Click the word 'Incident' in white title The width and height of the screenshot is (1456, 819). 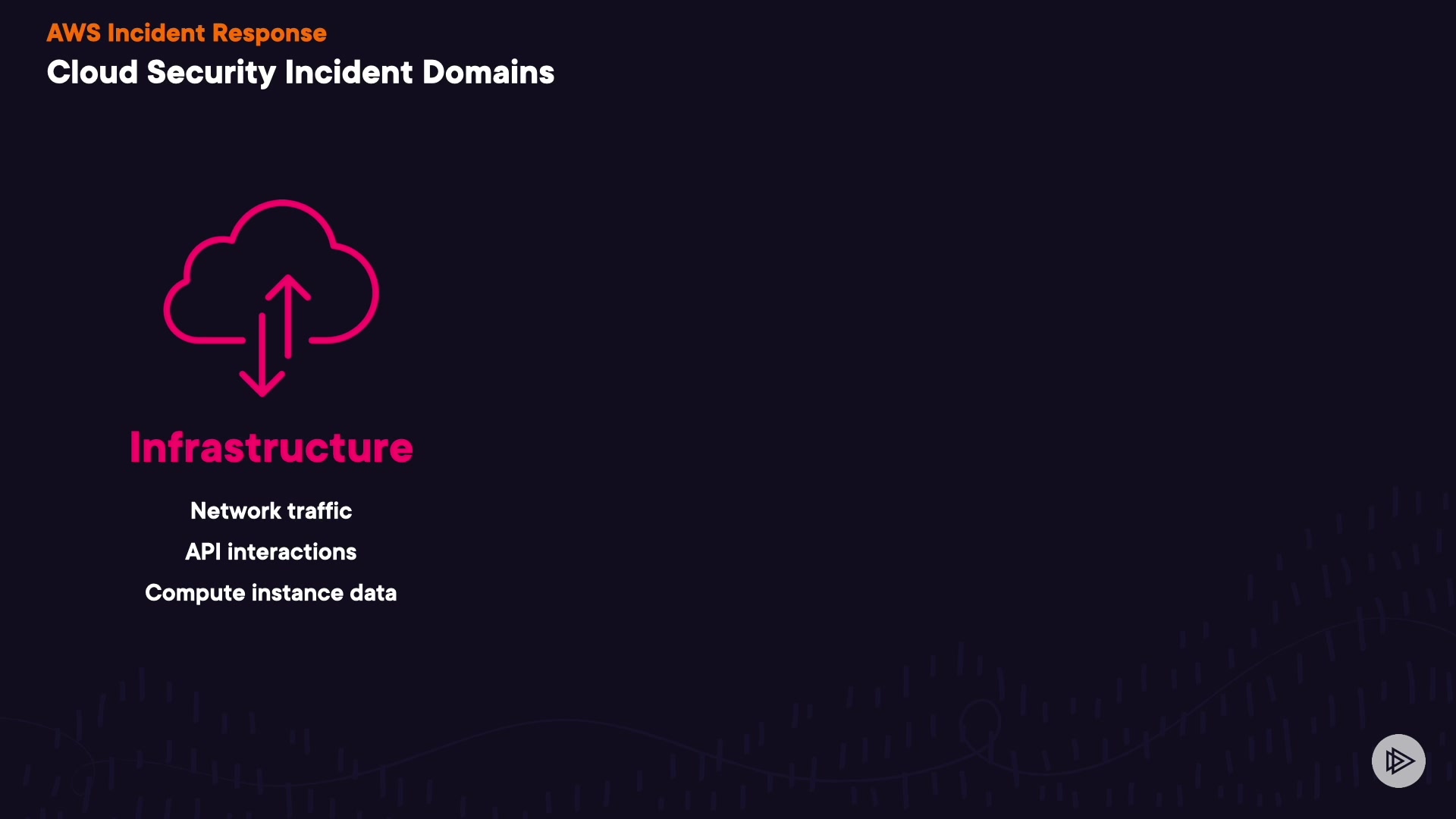coord(348,73)
